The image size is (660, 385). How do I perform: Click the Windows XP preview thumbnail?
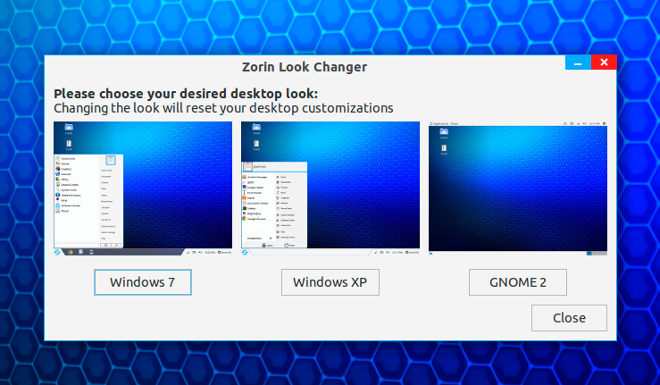pos(330,189)
